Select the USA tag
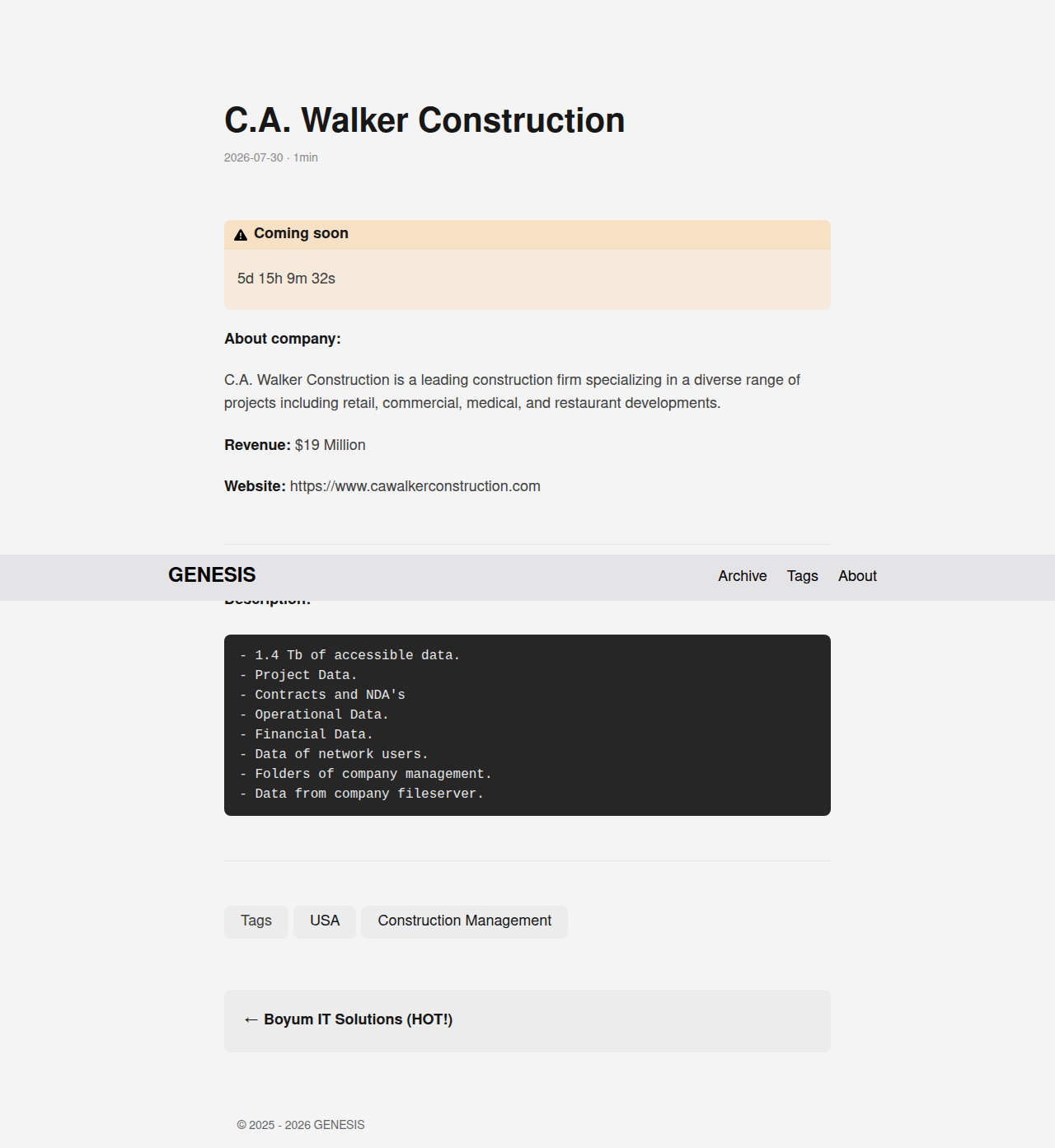This screenshot has width=1055, height=1148. [x=325, y=921]
